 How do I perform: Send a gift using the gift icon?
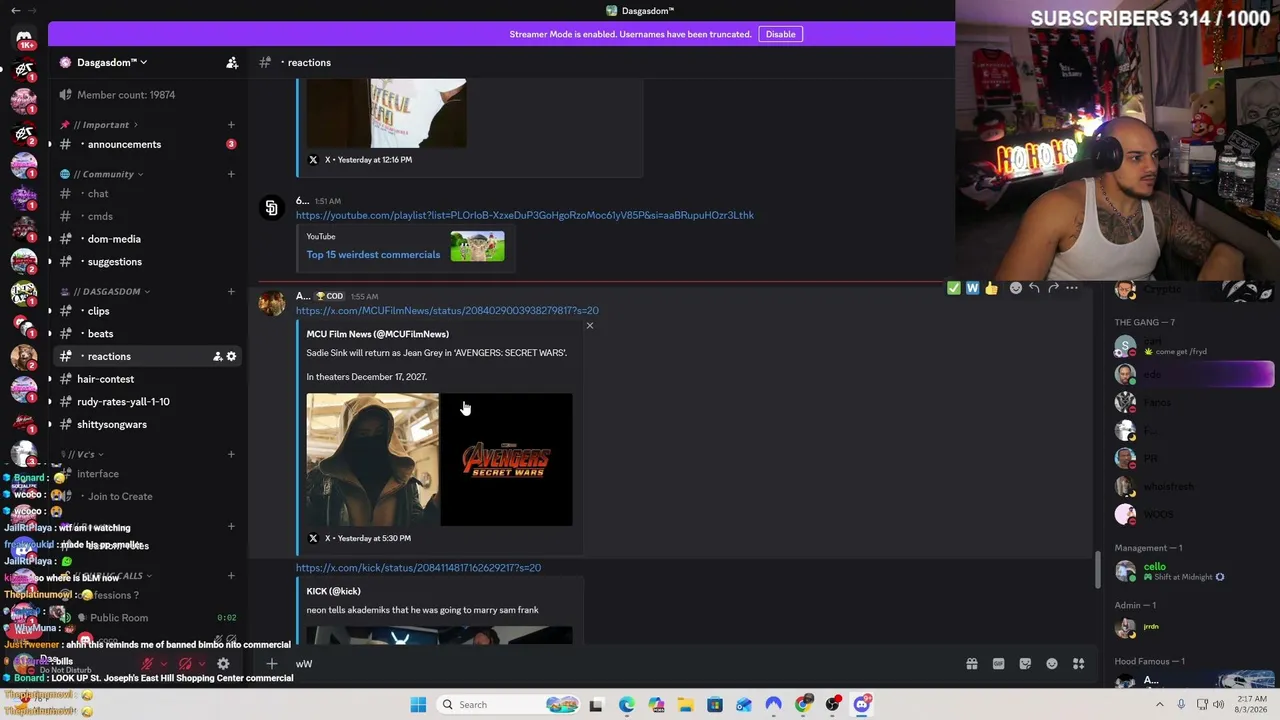click(971, 664)
